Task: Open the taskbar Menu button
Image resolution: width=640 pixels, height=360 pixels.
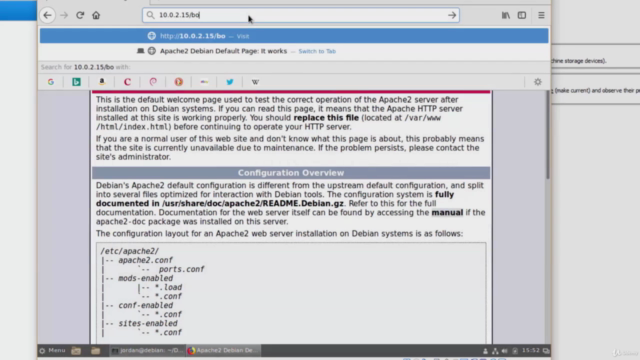Action: coord(52,351)
